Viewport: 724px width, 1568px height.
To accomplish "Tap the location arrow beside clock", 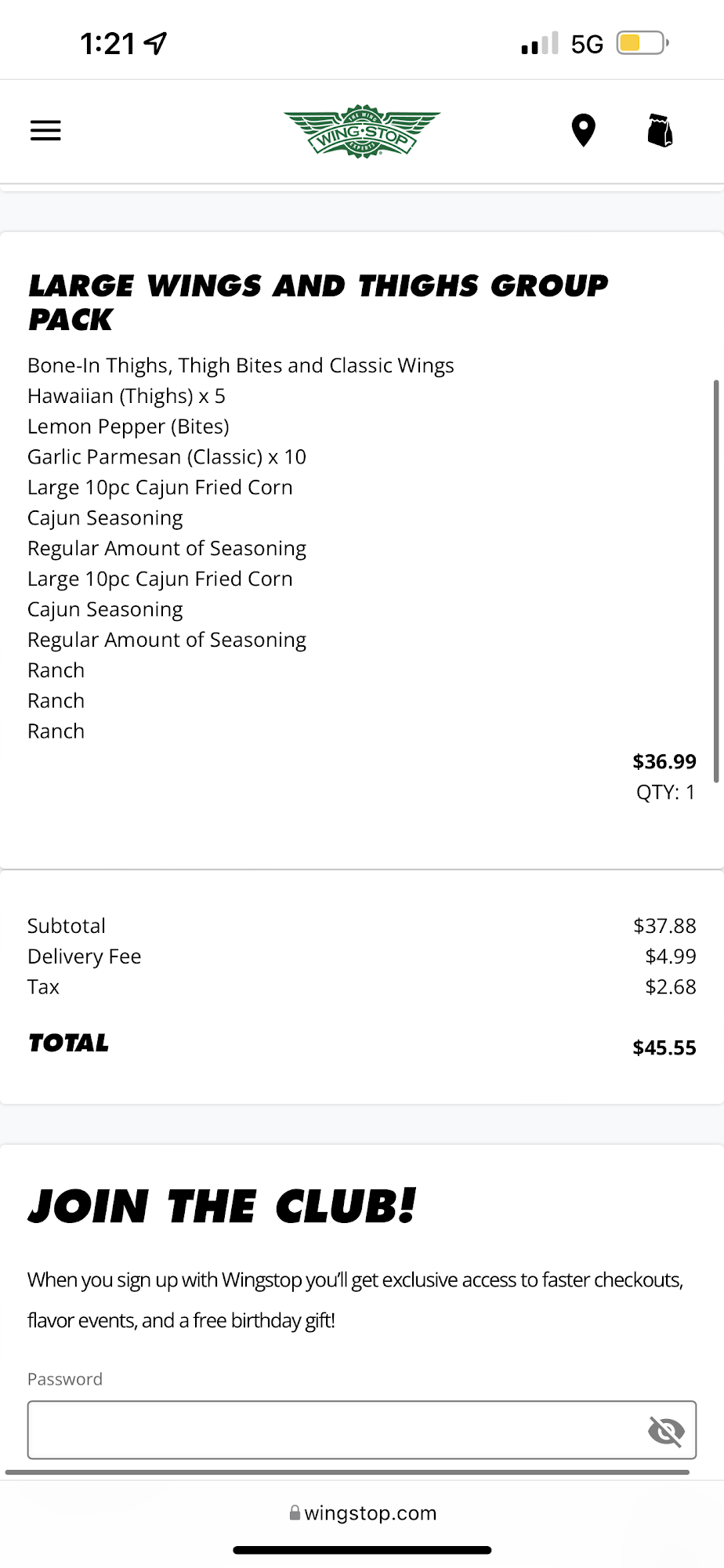I will point(156,43).
